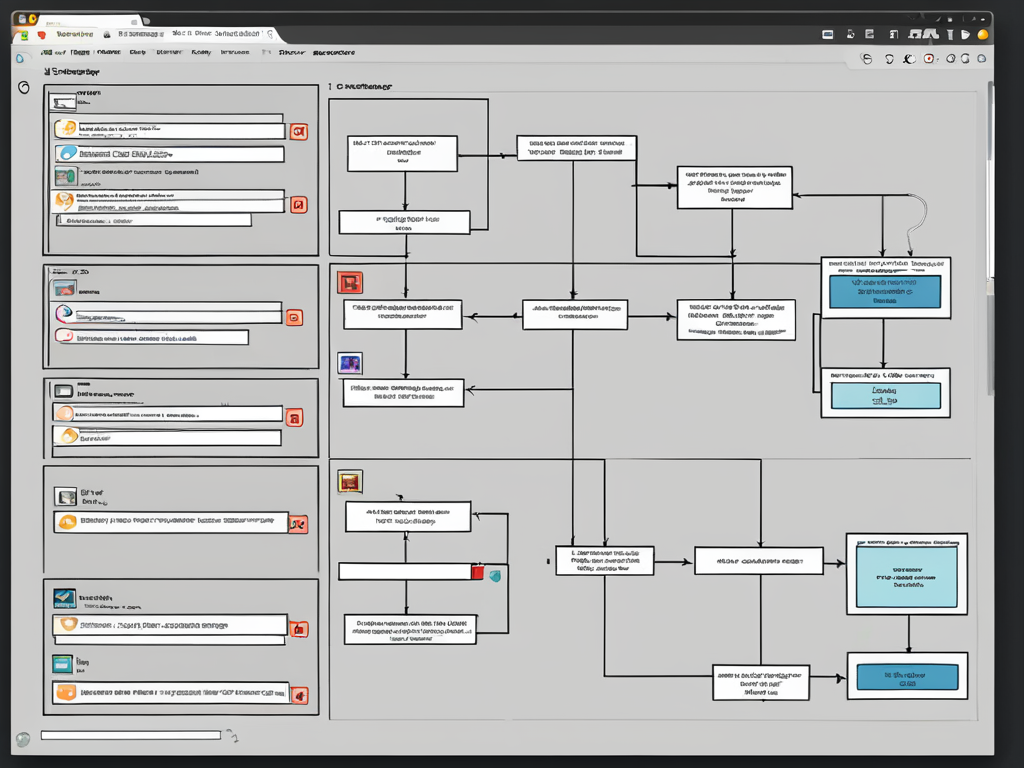Click the monitor icon heading the third left panel
The width and height of the screenshot is (1024, 768).
63,391
